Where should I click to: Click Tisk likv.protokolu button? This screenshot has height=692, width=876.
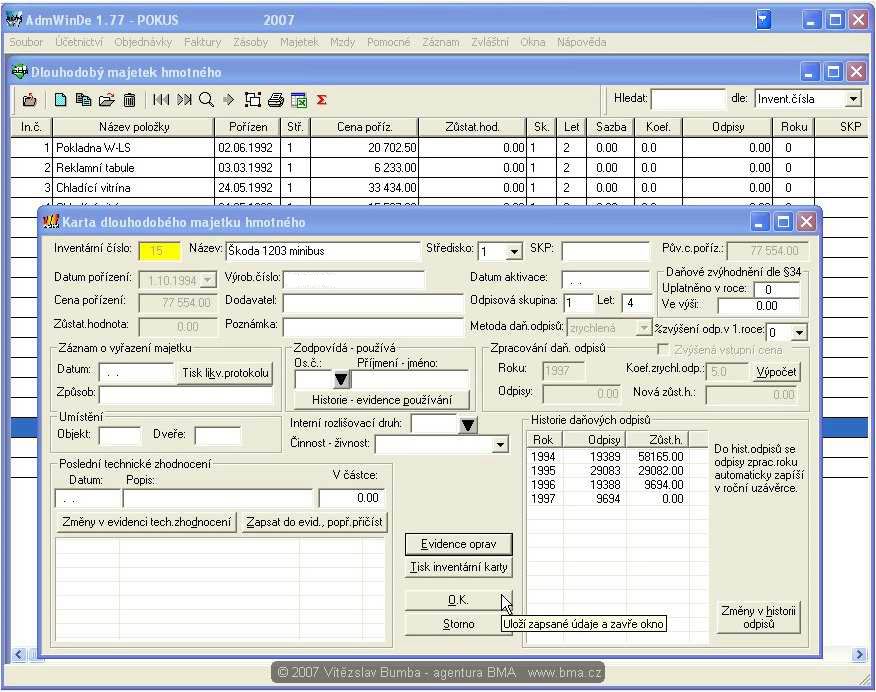(x=225, y=373)
